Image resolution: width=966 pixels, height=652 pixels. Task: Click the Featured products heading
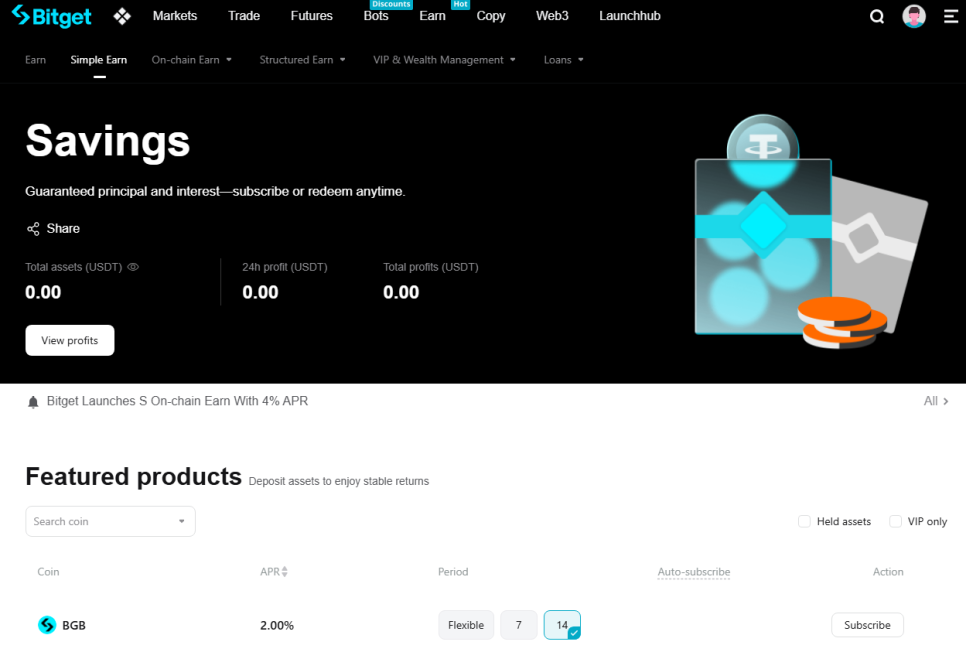(134, 476)
